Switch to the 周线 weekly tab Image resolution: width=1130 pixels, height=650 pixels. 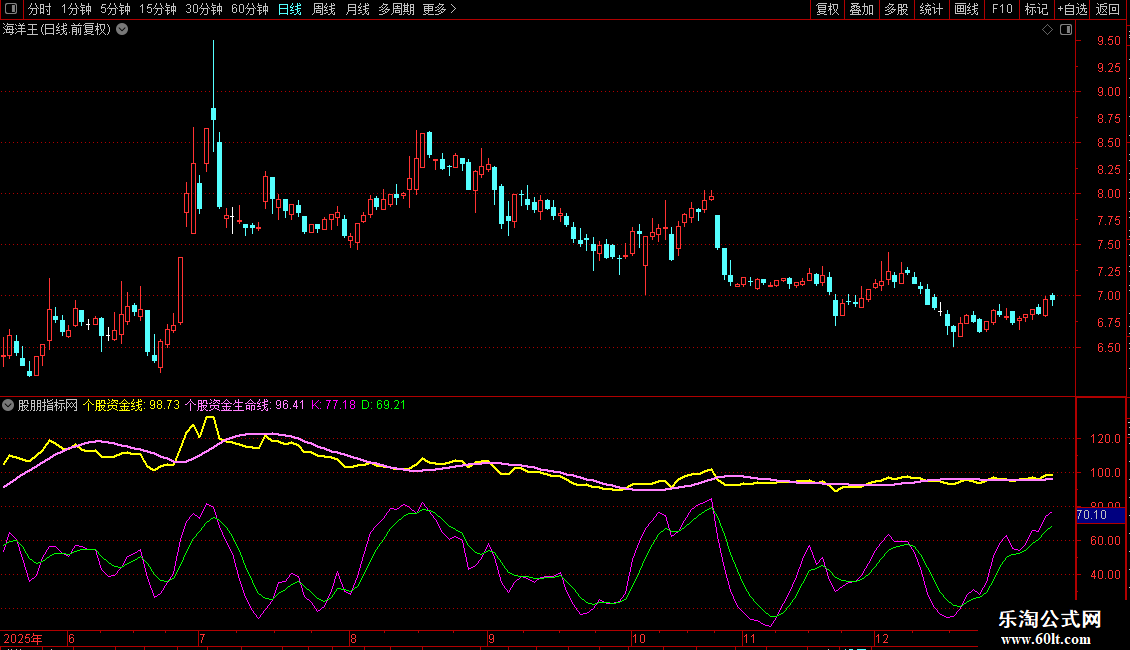pyautogui.click(x=324, y=9)
